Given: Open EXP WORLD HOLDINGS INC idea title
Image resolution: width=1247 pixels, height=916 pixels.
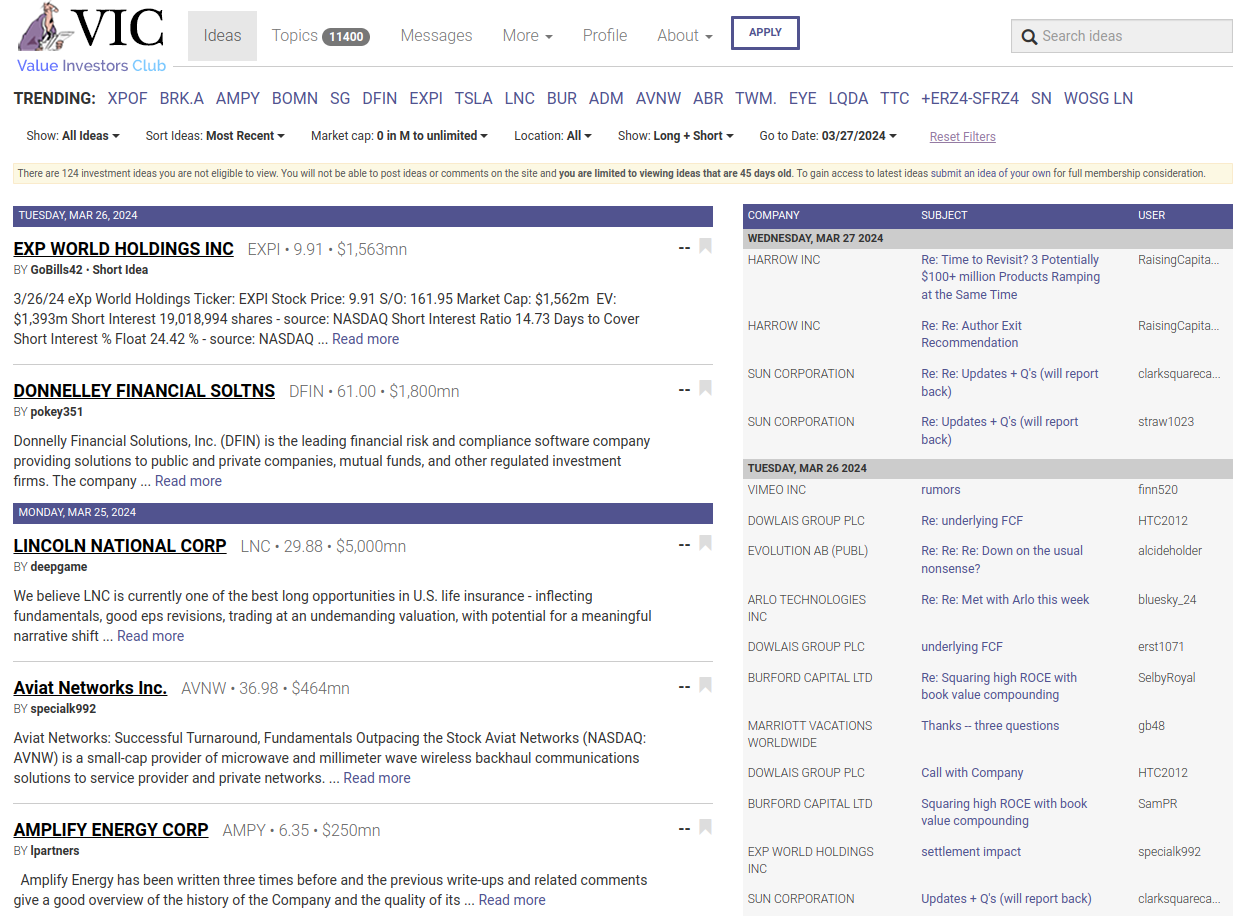Looking at the screenshot, I should [124, 249].
